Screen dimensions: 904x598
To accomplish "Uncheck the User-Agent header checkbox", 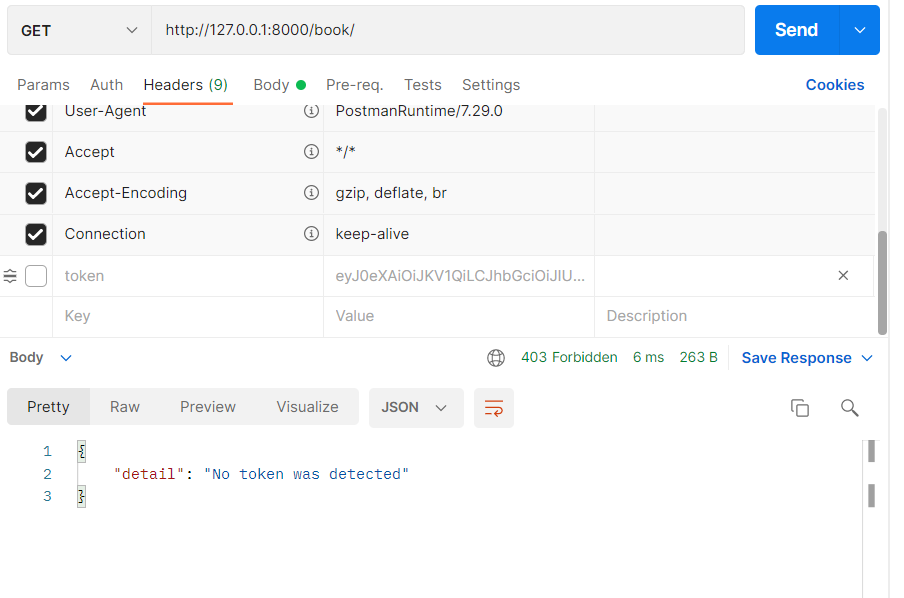I will click(x=36, y=111).
